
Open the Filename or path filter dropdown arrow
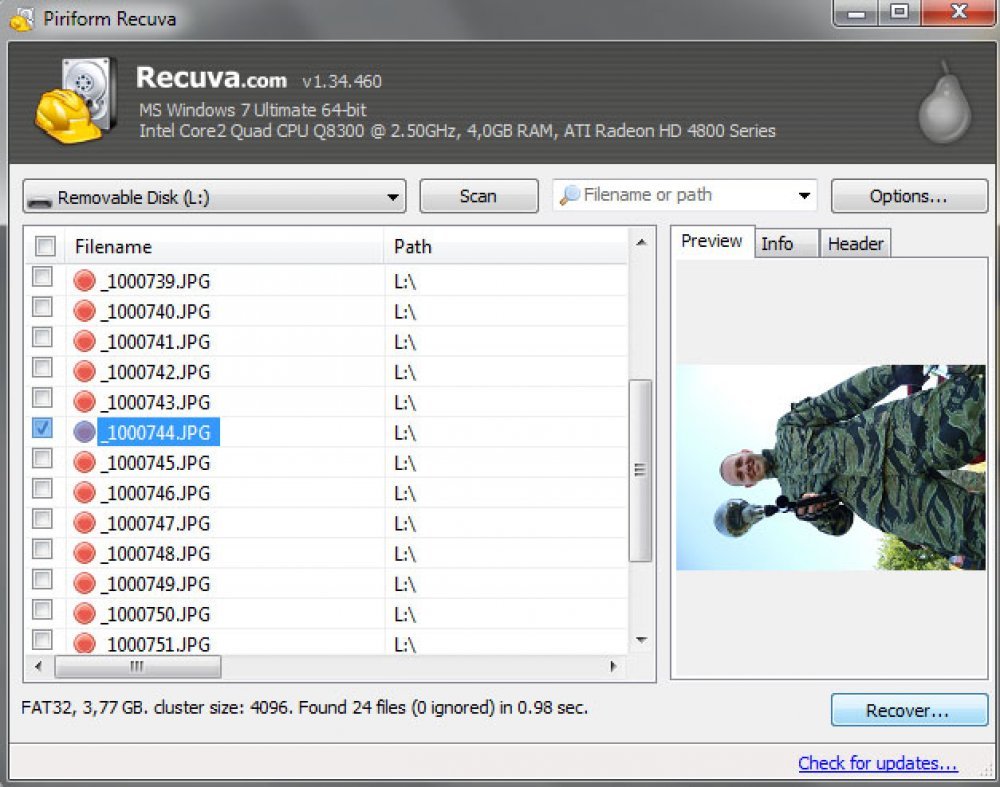pos(805,195)
